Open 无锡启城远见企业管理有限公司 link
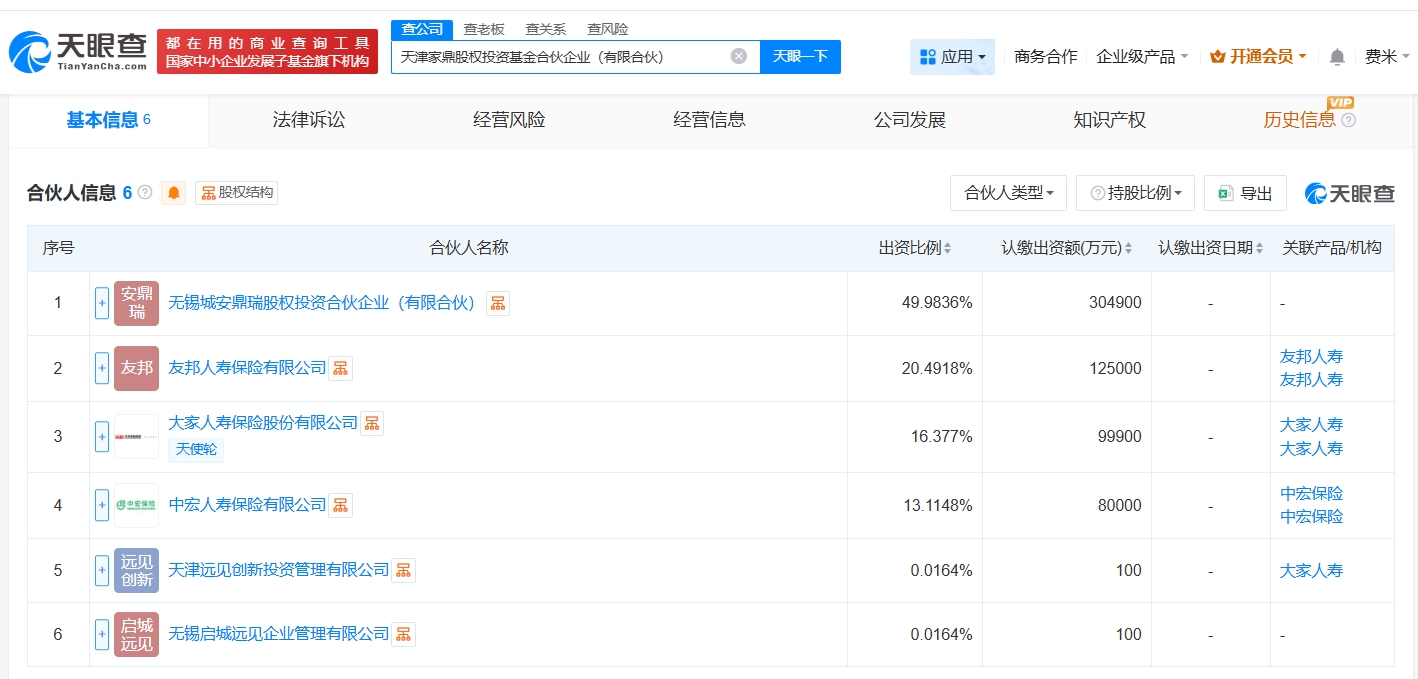The width and height of the screenshot is (1418, 679). [279, 634]
